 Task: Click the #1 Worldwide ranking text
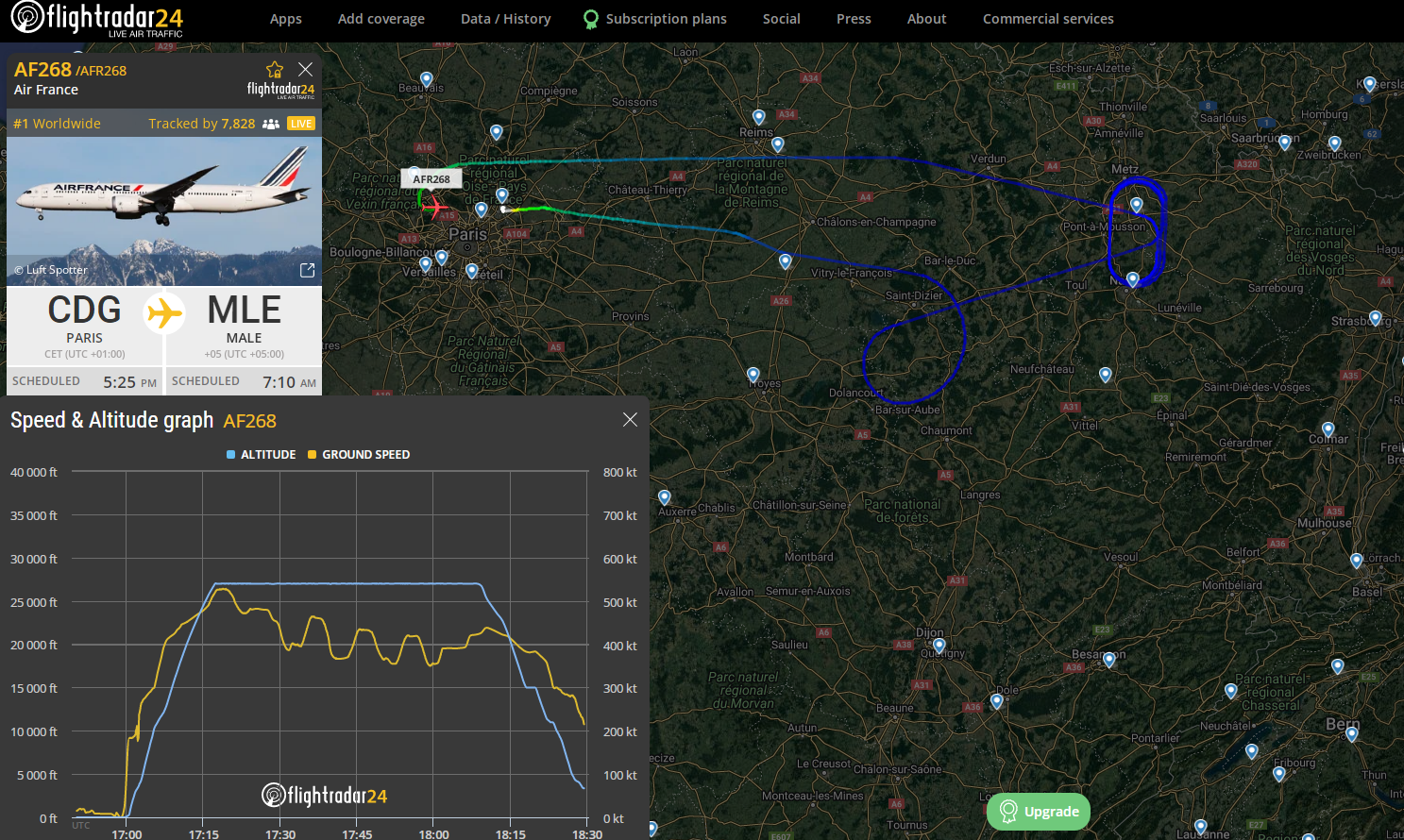pos(57,124)
